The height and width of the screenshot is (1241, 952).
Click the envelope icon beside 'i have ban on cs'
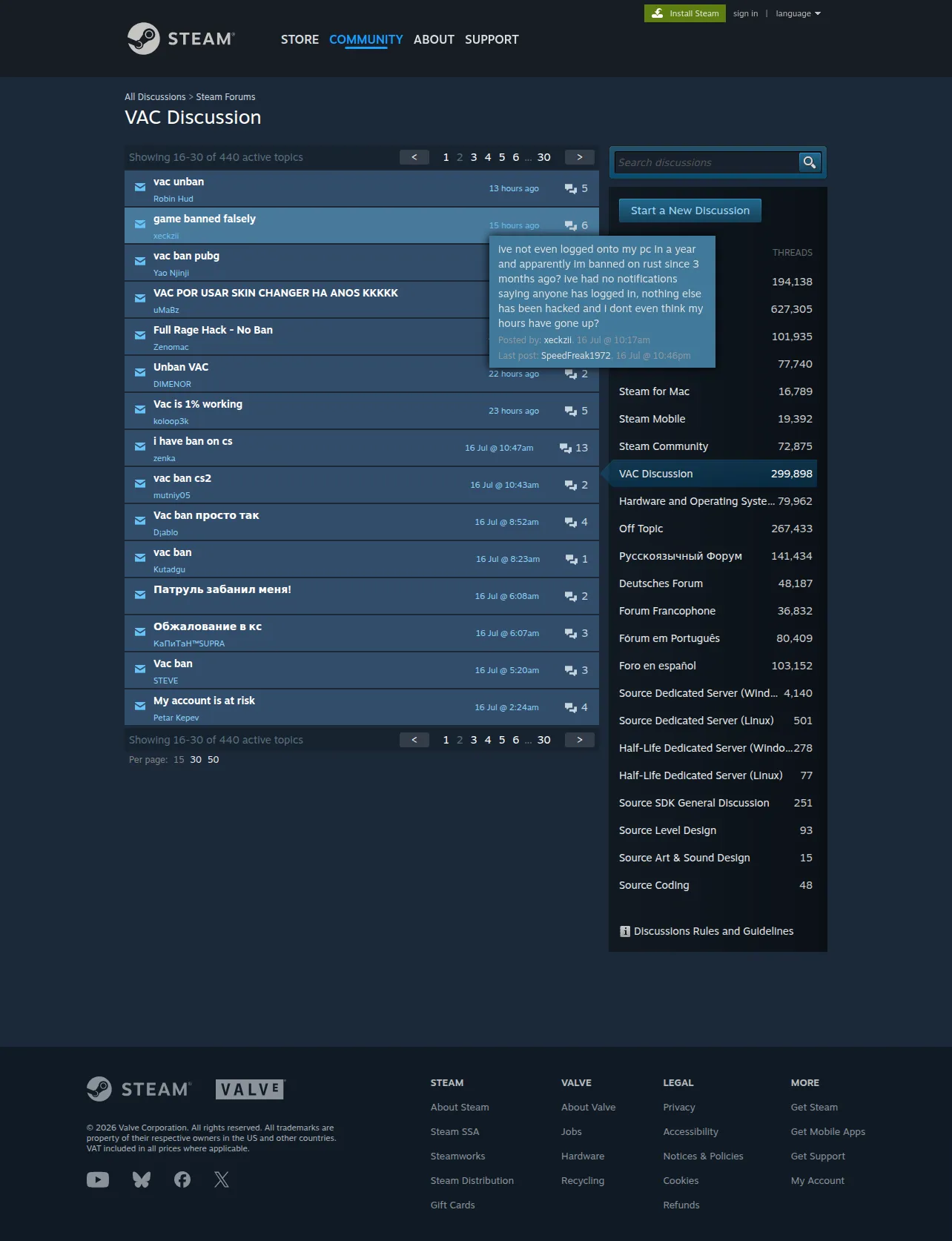tap(140, 447)
